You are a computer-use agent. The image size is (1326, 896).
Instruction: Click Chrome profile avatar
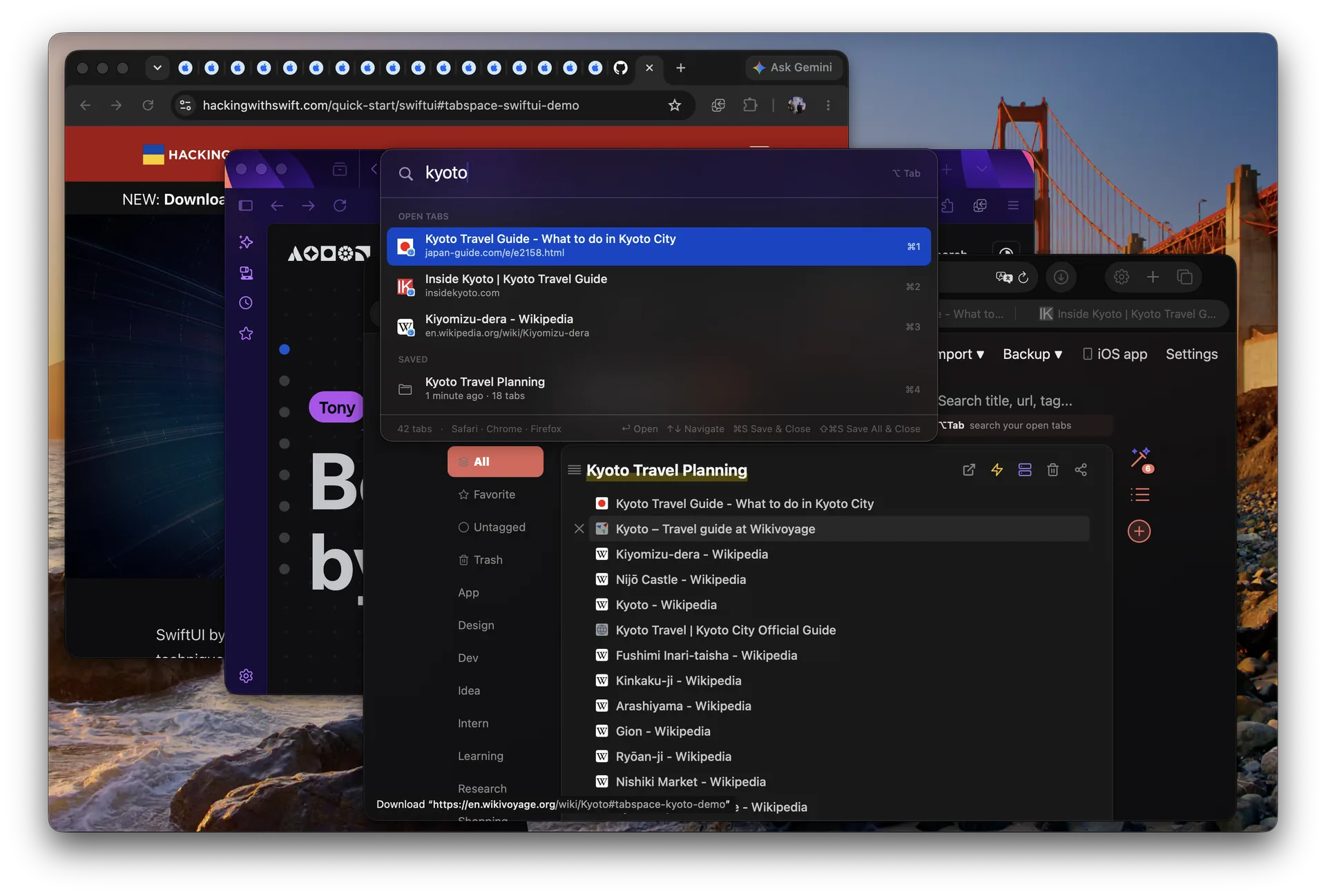(x=796, y=105)
